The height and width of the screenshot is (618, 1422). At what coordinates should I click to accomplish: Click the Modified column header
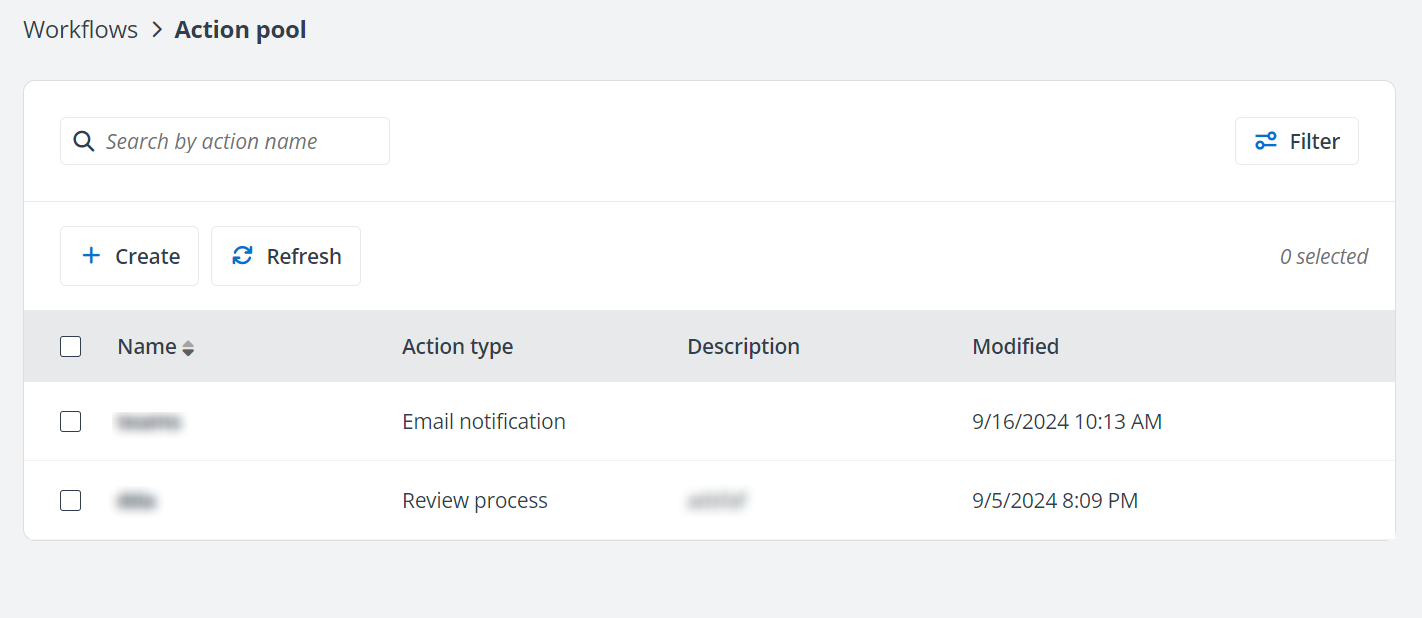[1015, 347]
